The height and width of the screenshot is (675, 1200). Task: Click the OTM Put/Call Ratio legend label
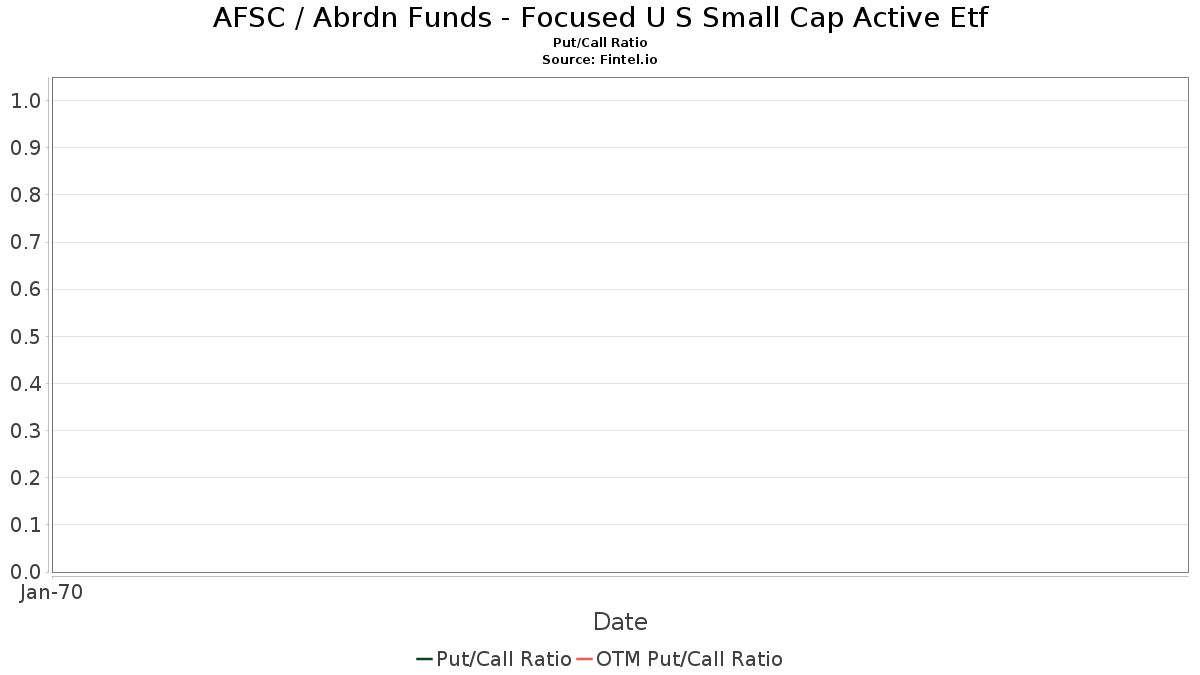(x=689, y=659)
